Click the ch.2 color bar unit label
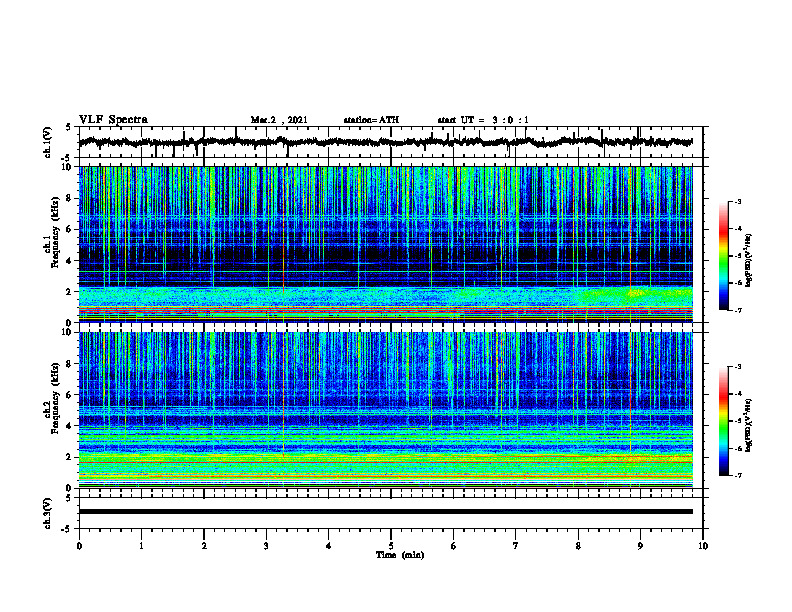This screenshot has height=612, width=792. click(x=748, y=425)
